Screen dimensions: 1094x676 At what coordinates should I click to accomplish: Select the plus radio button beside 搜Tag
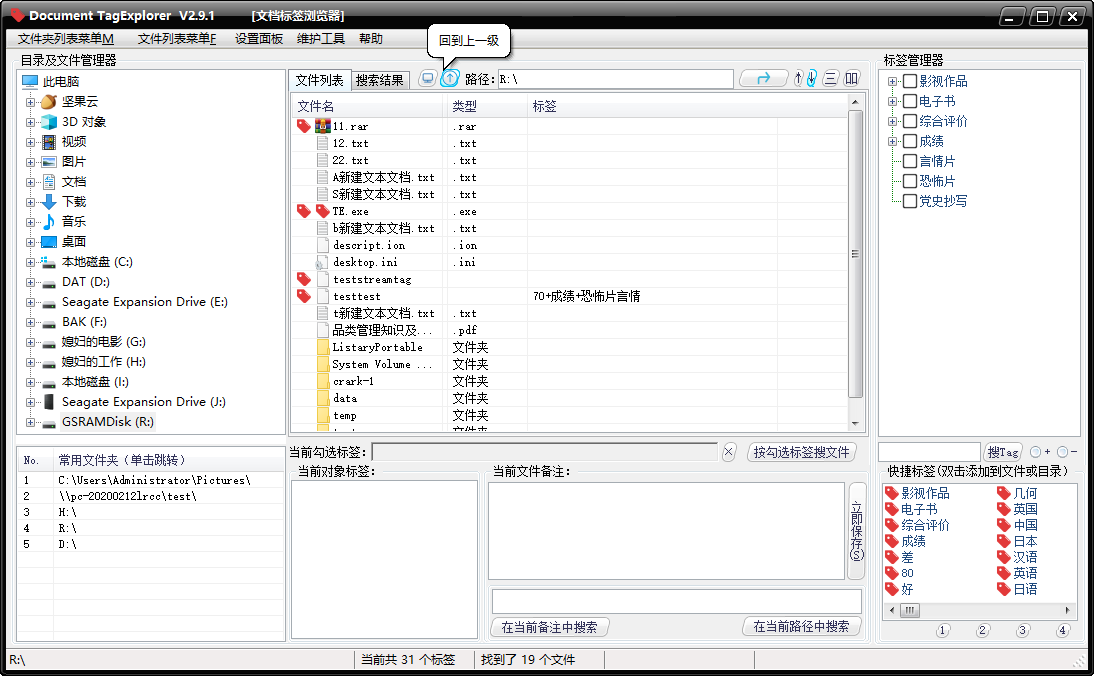(x=1035, y=452)
